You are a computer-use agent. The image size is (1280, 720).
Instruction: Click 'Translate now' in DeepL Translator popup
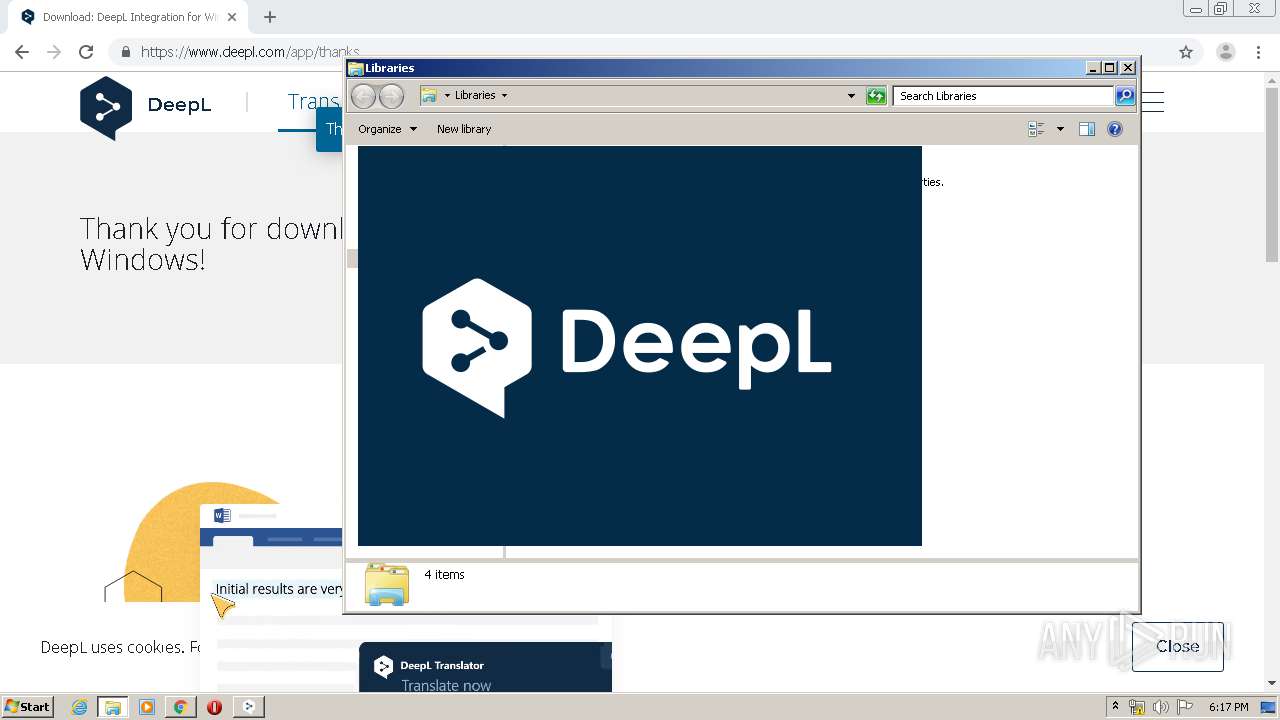point(446,685)
